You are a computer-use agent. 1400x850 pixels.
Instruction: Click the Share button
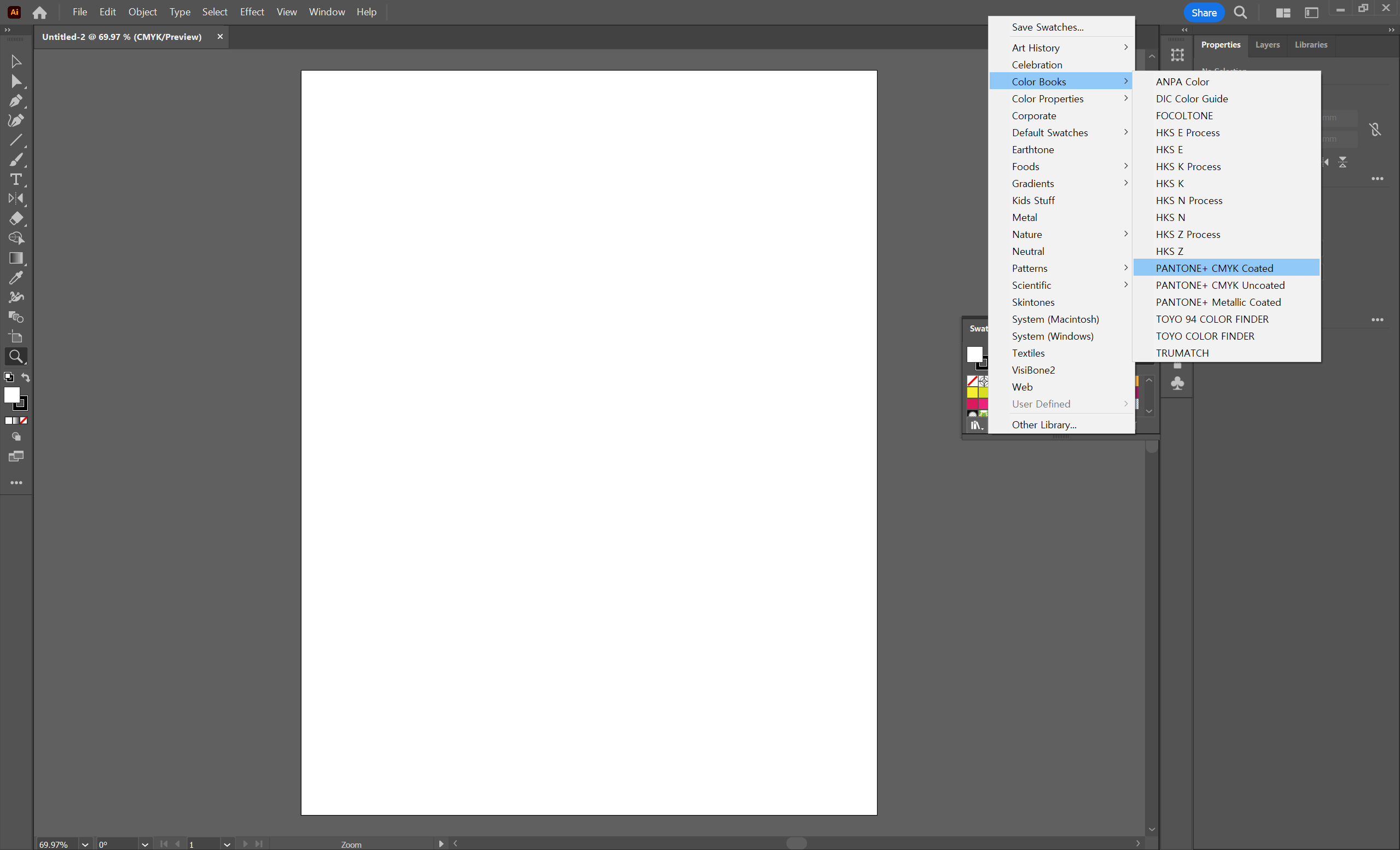[1204, 13]
